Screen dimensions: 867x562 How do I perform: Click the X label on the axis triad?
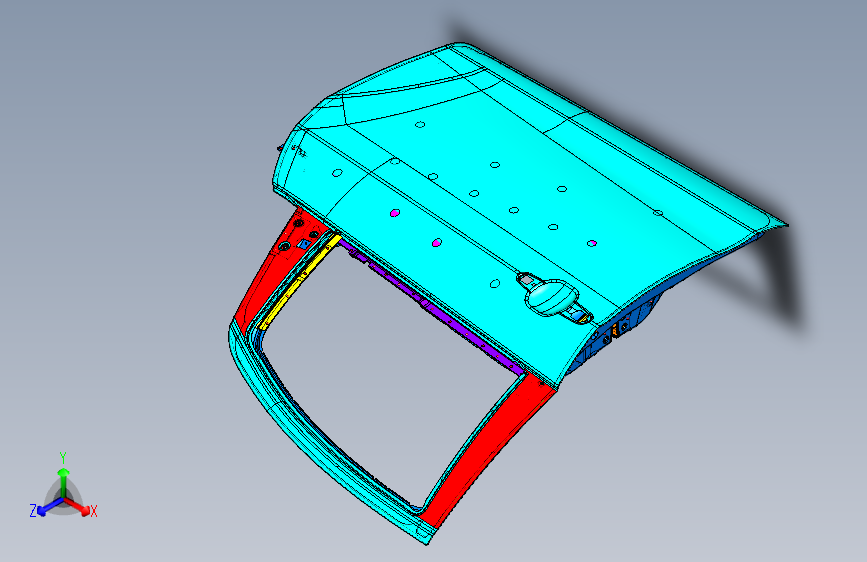(x=94, y=511)
